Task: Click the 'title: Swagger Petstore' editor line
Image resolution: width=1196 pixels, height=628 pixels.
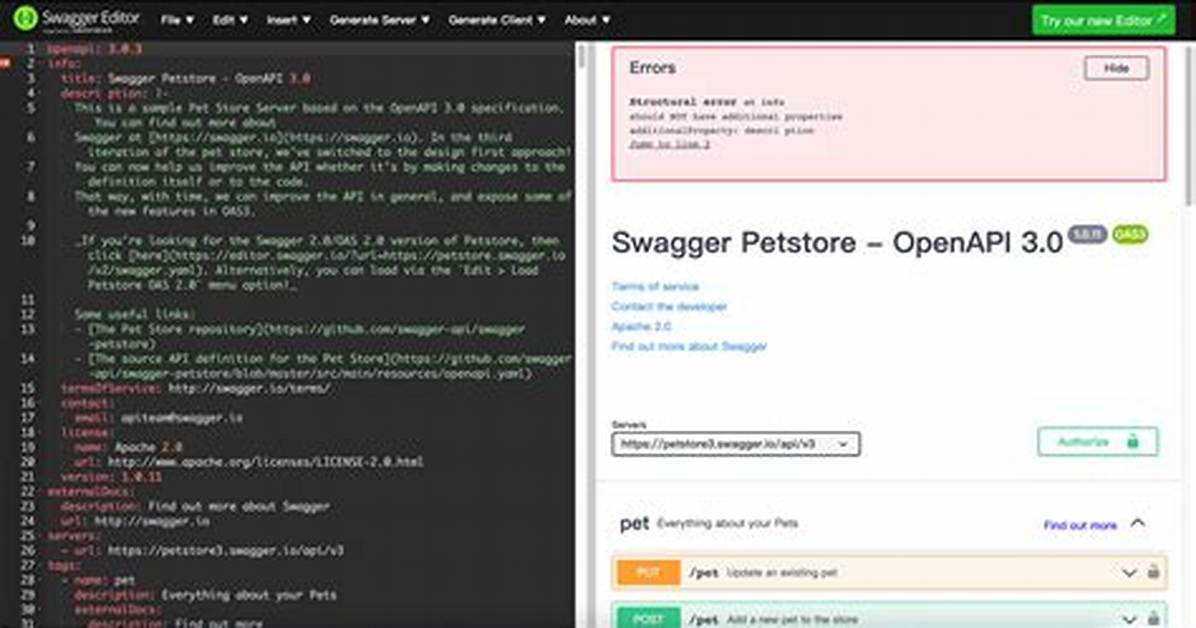Action: click(x=185, y=78)
